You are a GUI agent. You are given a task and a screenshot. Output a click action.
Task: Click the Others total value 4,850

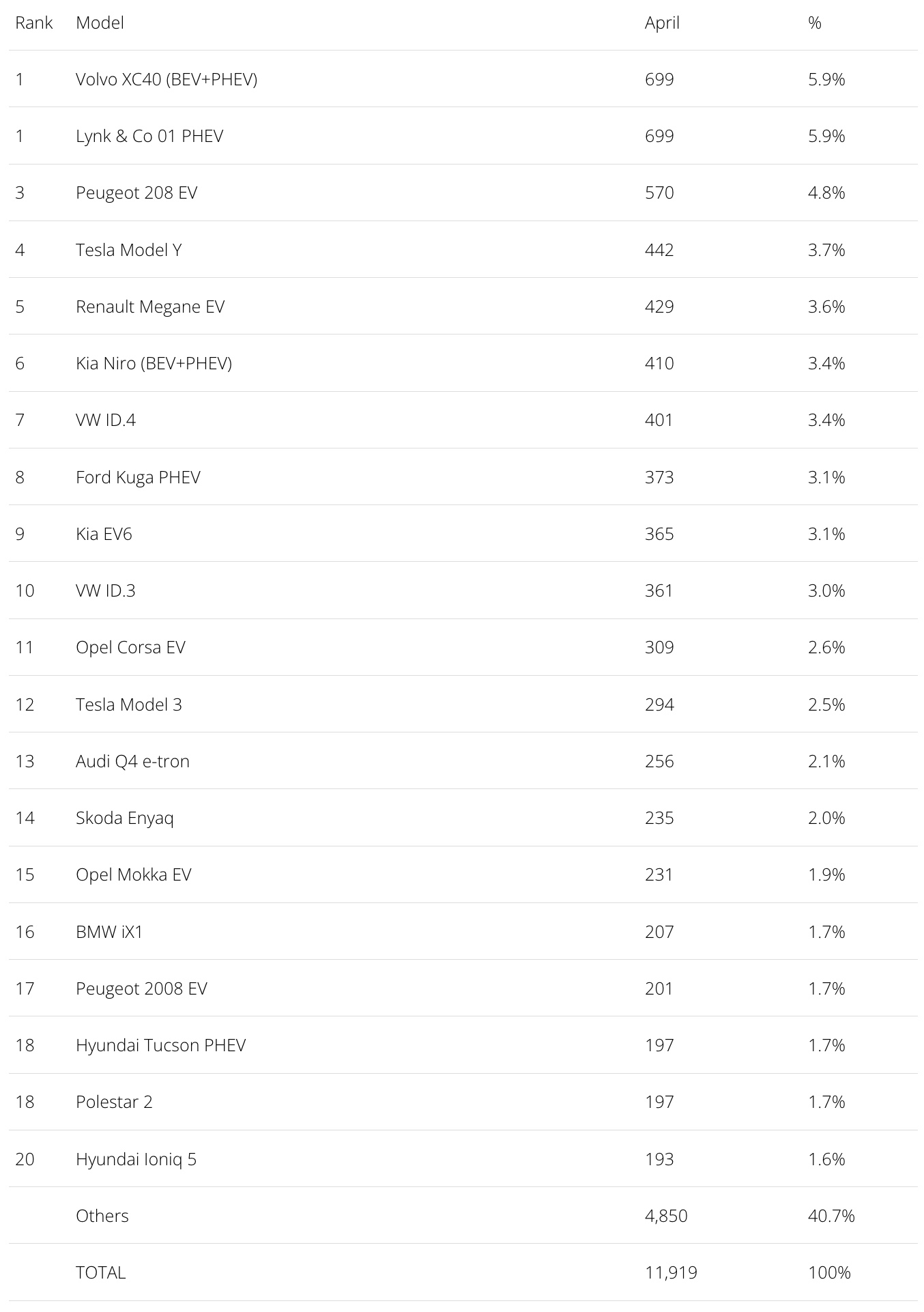[x=666, y=1216]
